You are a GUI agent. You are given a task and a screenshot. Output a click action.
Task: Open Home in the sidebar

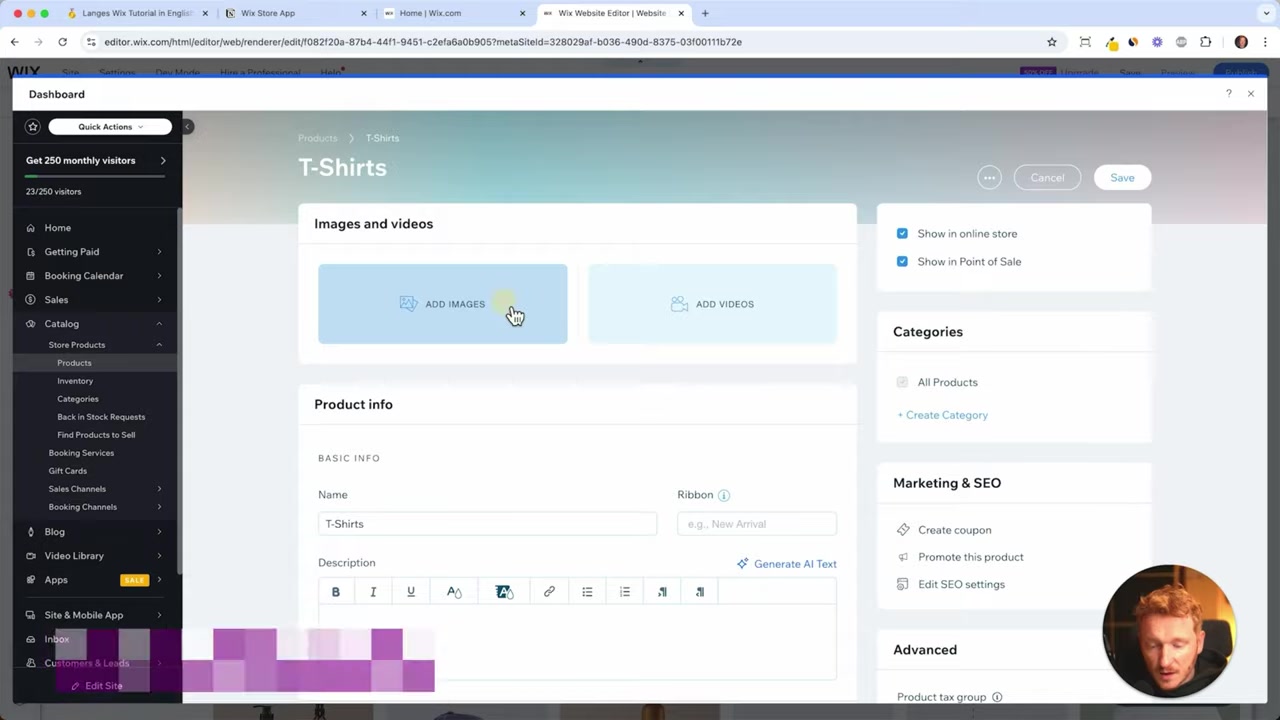pyautogui.click(x=58, y=228)
